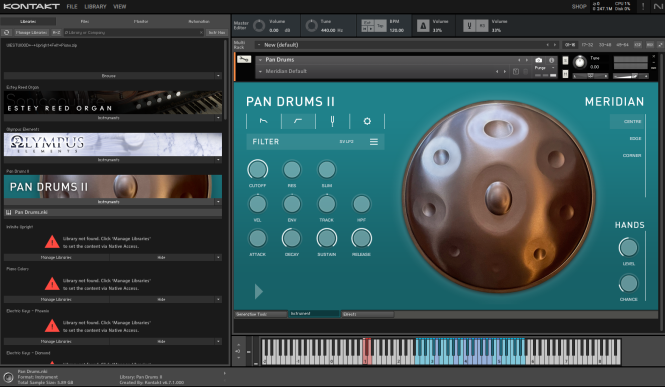Viewport: 665px width, 387px height.
Task: Toggle the solo button on the instrument
Action: point(565,61)
